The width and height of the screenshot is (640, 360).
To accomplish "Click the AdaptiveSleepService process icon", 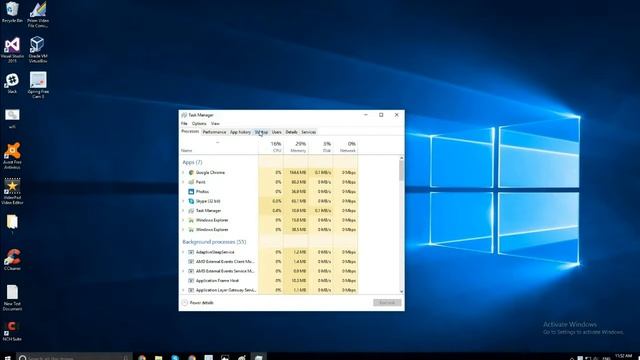I will (191, 252).
